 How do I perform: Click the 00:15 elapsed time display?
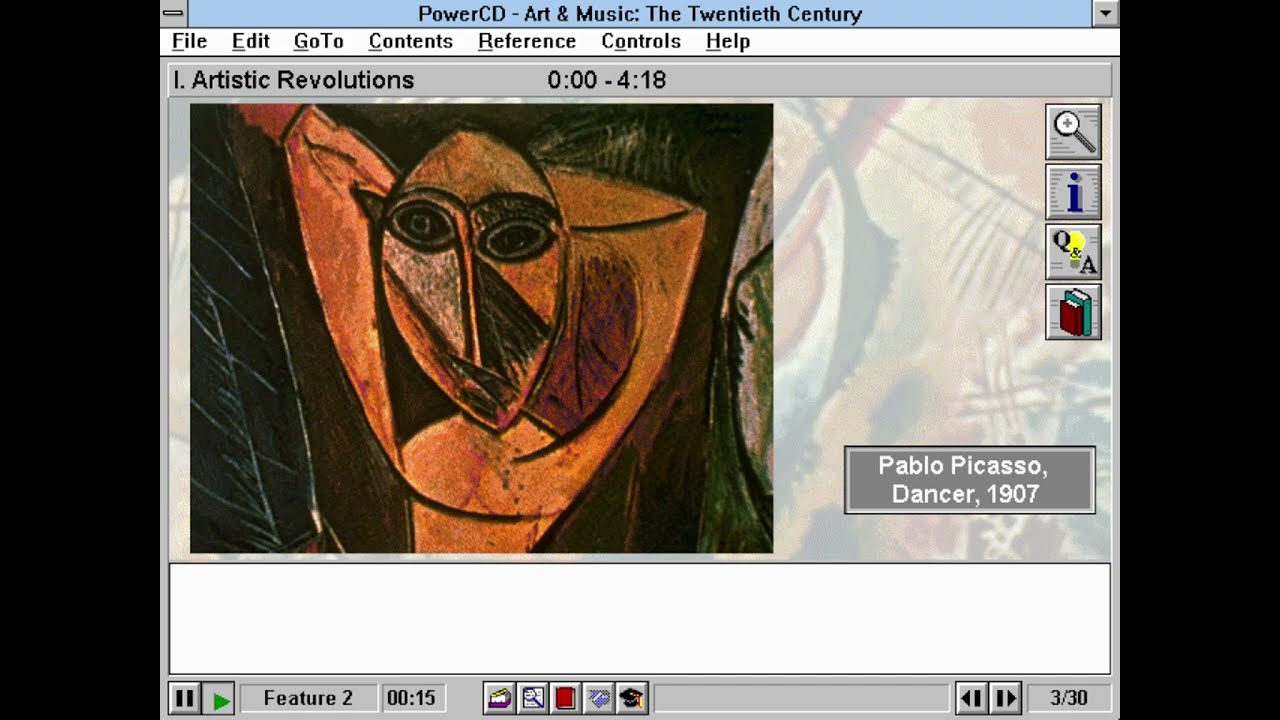[x=412, y=698]
